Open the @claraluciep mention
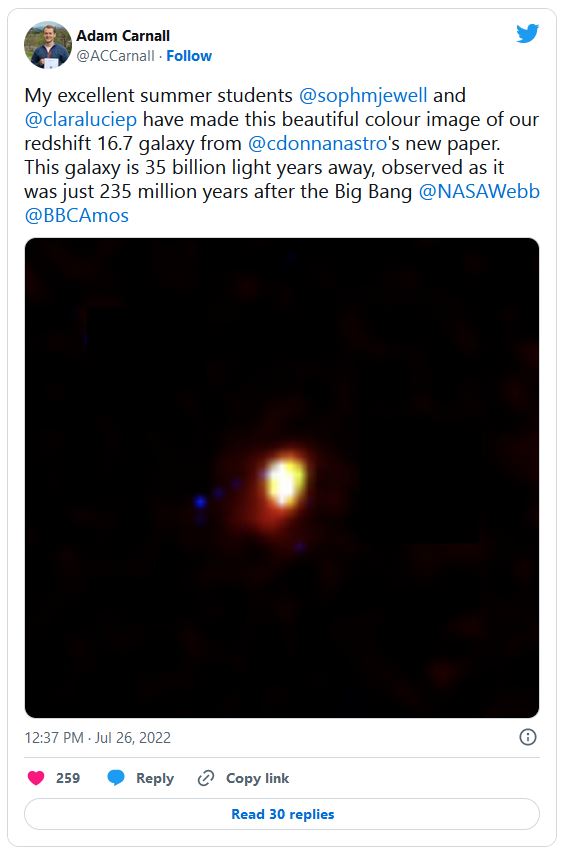The width and height of the screenshot is (566, 855). [81, 119]
